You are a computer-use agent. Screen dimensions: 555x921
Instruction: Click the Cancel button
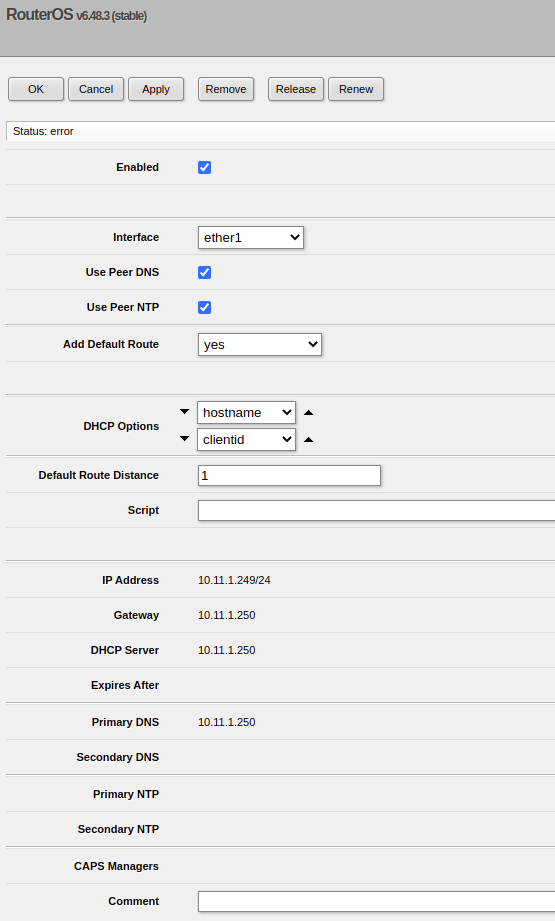pos(96,89)
